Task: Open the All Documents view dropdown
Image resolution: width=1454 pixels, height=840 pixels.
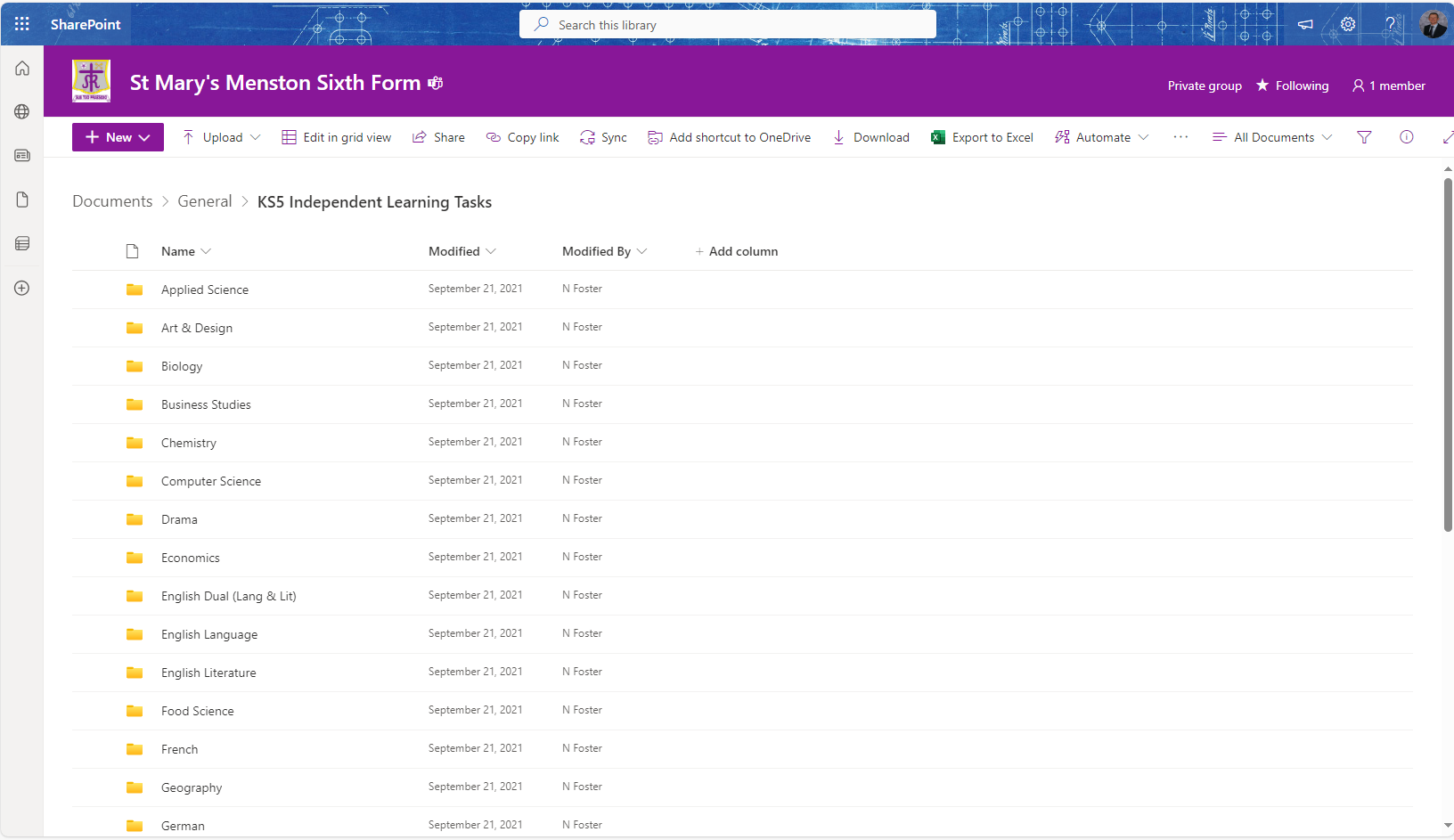Action: pos(1272,137)
